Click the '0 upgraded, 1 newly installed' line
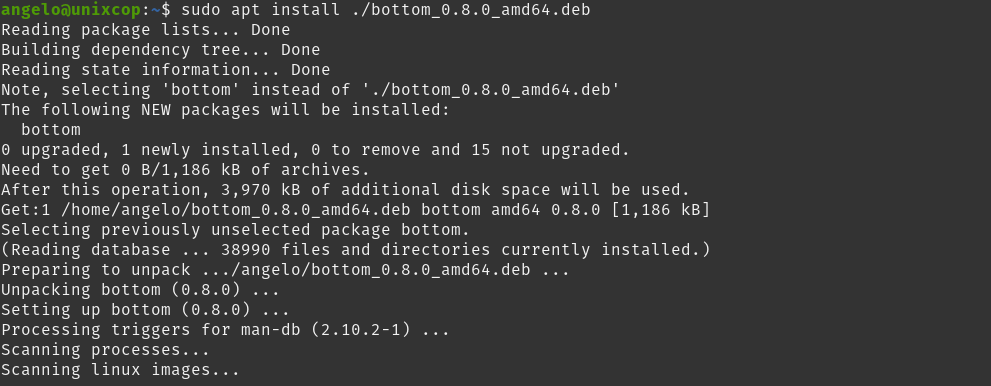Screen dimensions: 991x386 315,150
